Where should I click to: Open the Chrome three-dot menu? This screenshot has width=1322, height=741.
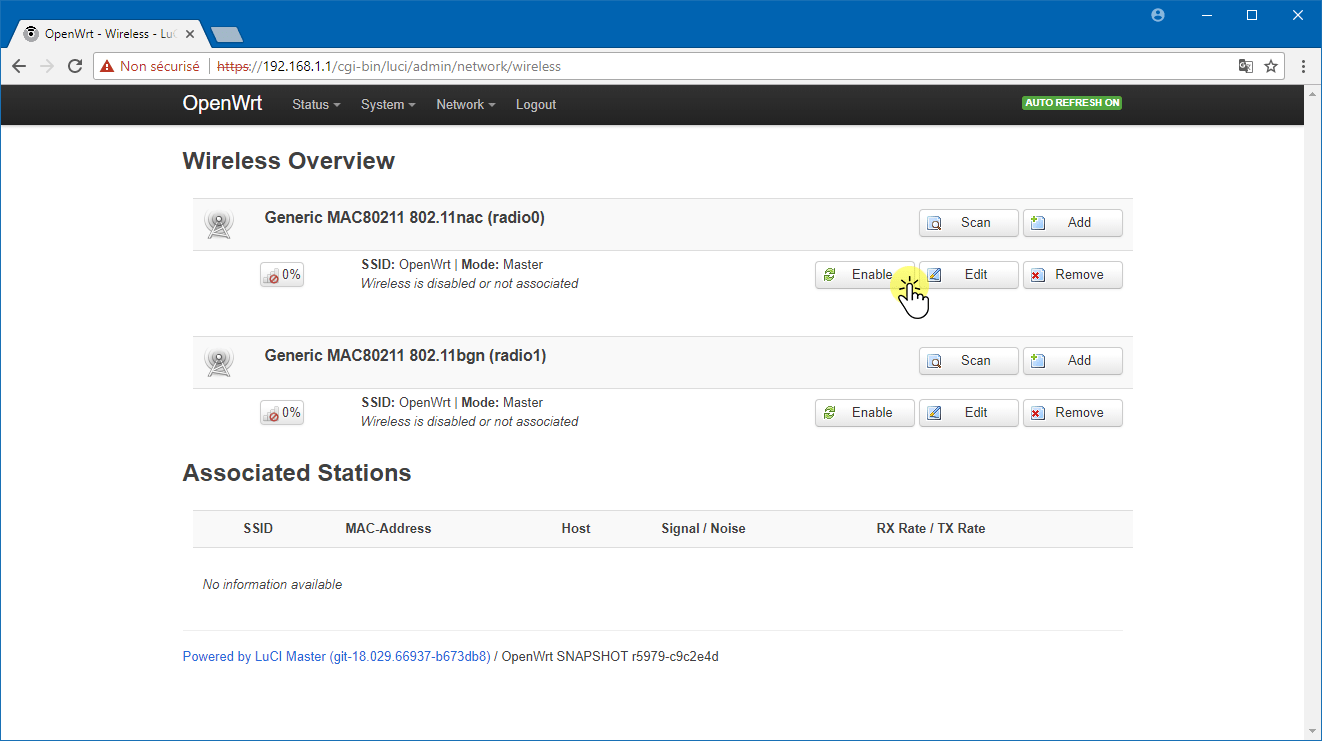pos(1304,66)
